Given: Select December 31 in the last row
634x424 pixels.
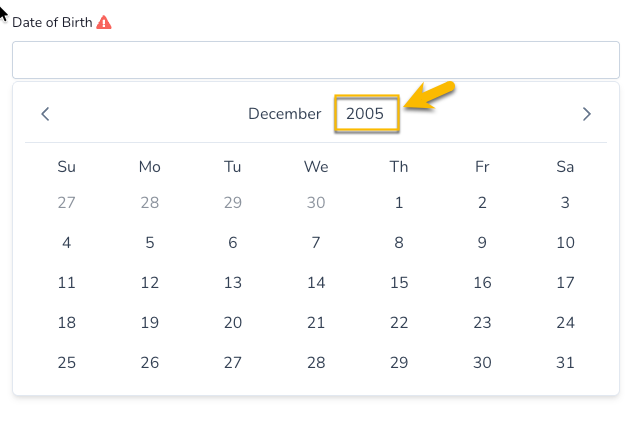Looking at the screenshot, I should pos(565,363).
